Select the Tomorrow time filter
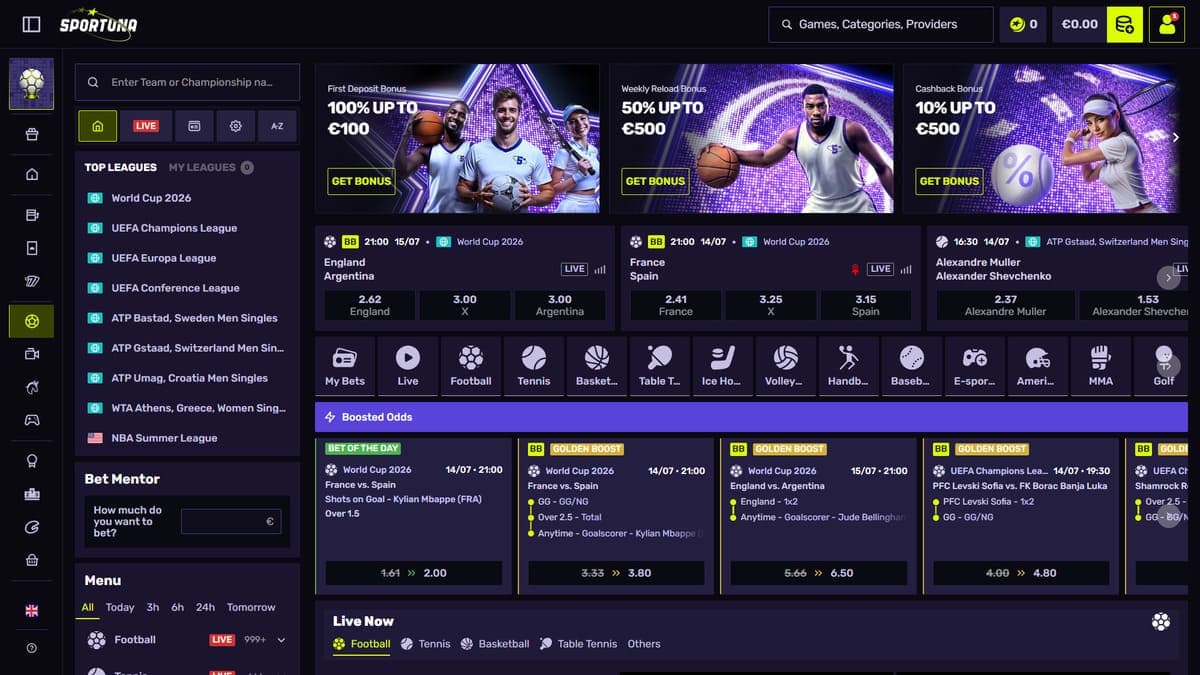 point(251,607)
